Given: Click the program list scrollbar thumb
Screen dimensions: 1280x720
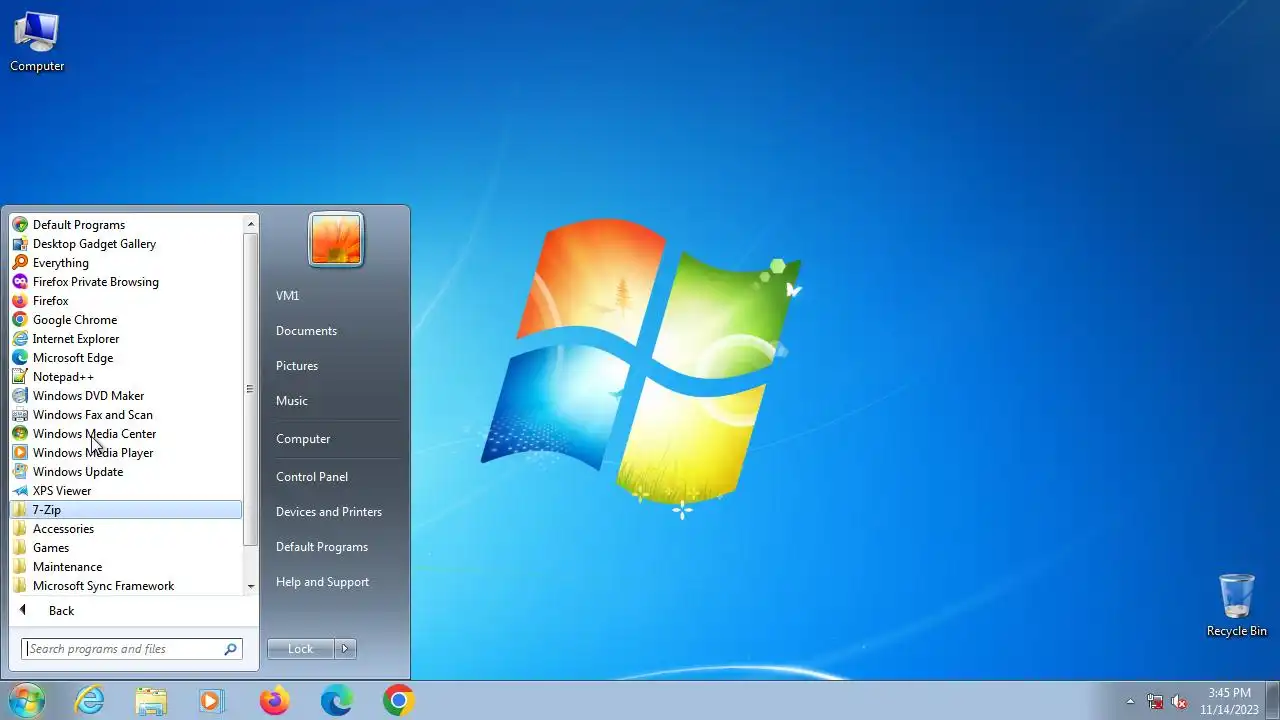Looking at the screenshot, I should click(250, 389).
